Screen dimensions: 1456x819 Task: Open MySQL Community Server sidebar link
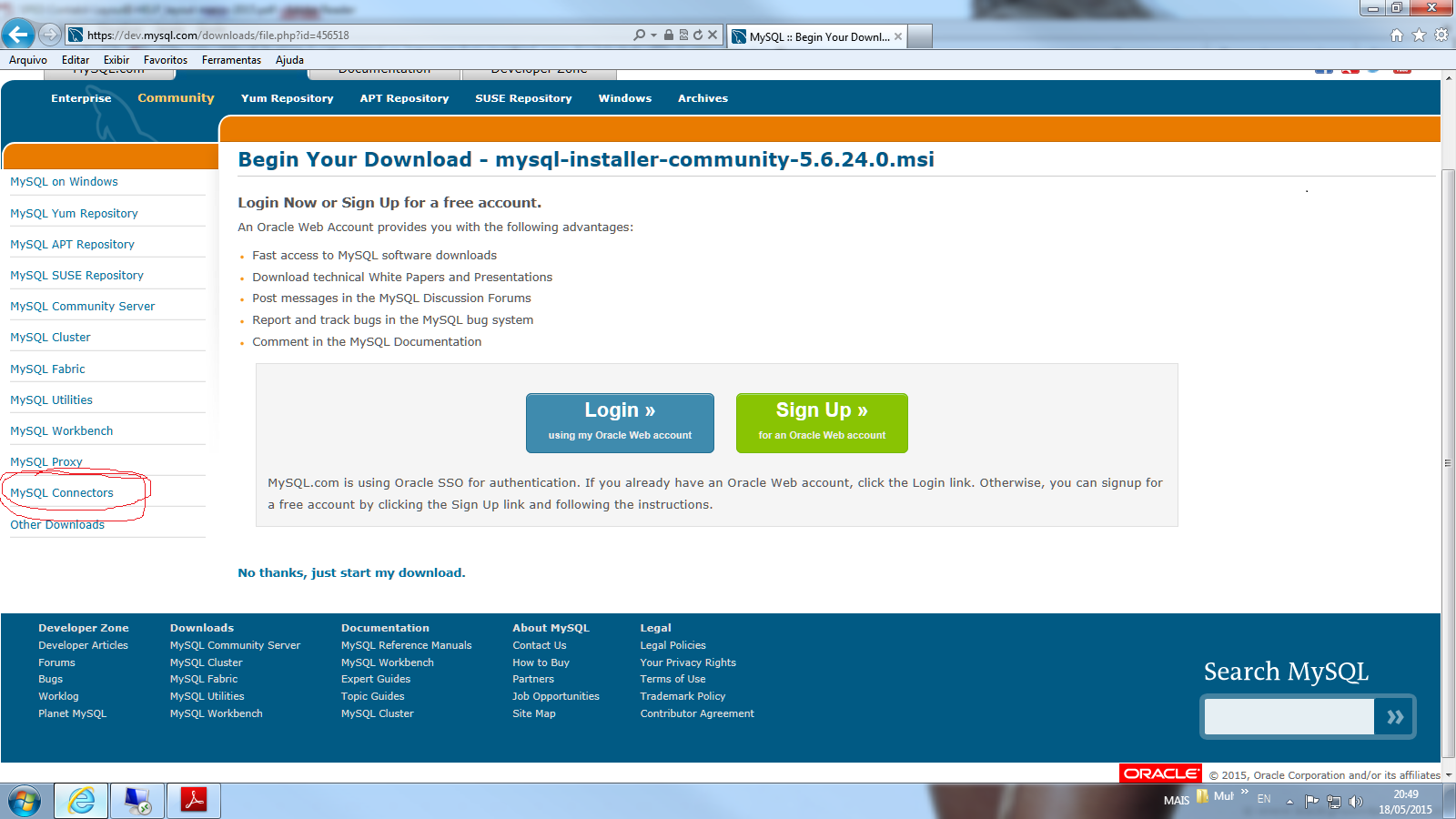click(x=82, y=307)
